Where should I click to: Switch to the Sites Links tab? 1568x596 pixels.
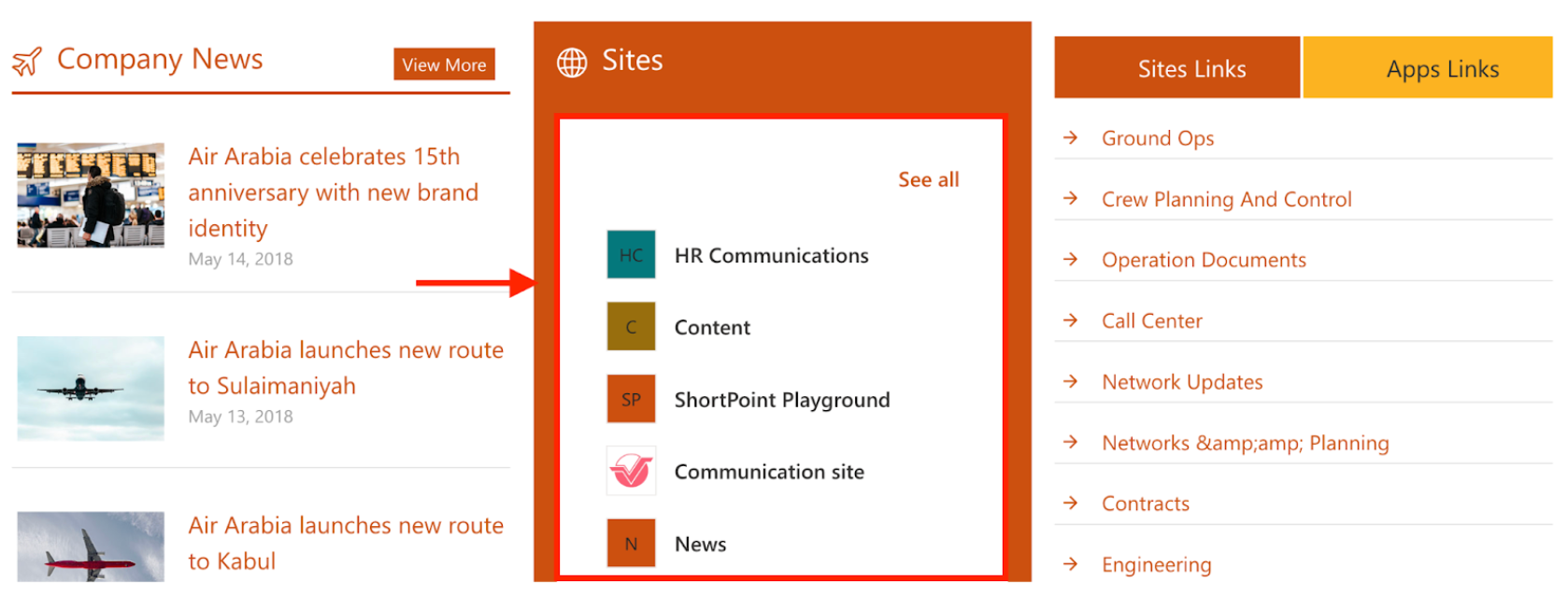(x=1176, y=67)
